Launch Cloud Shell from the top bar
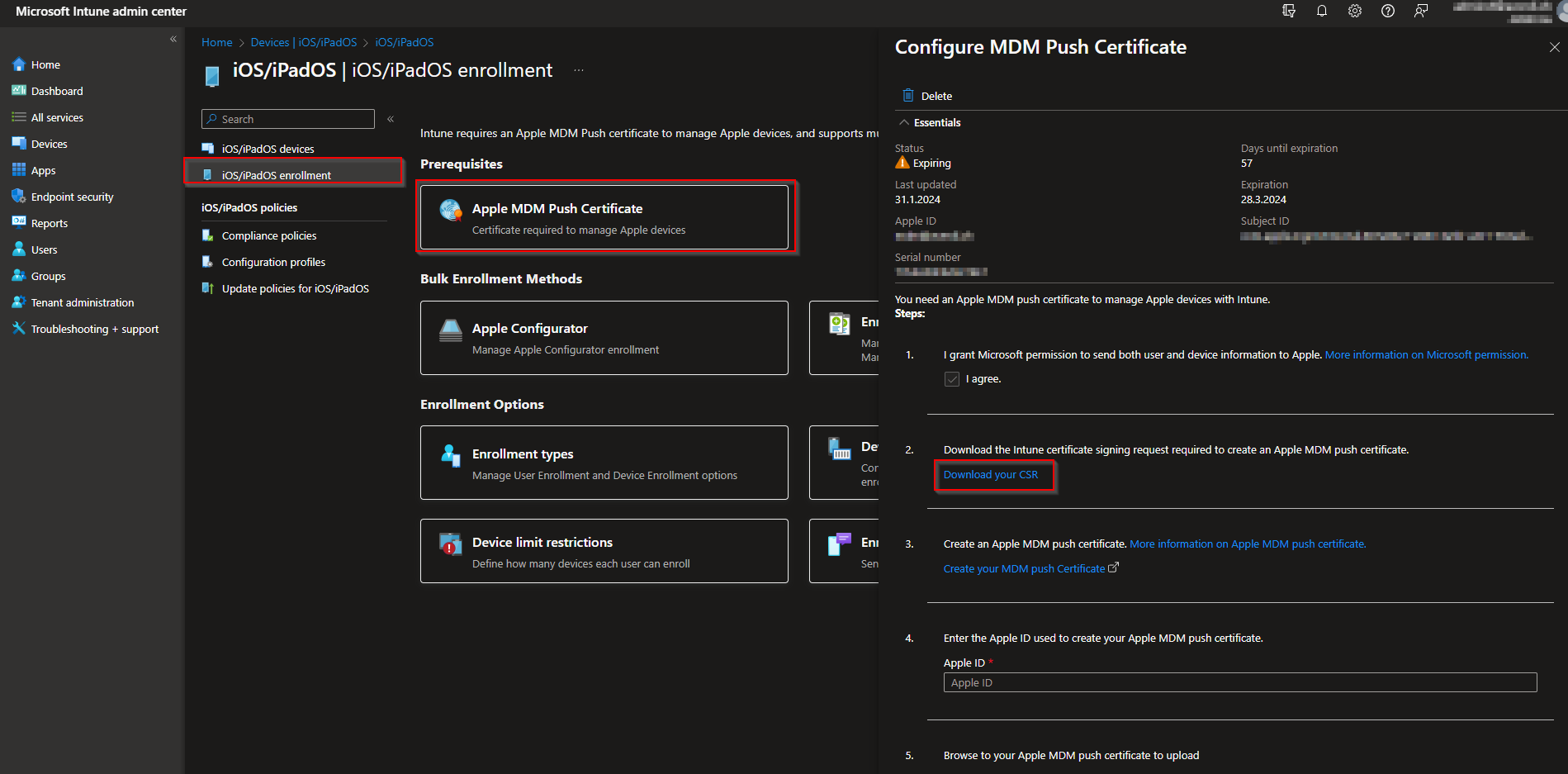 1288,11
